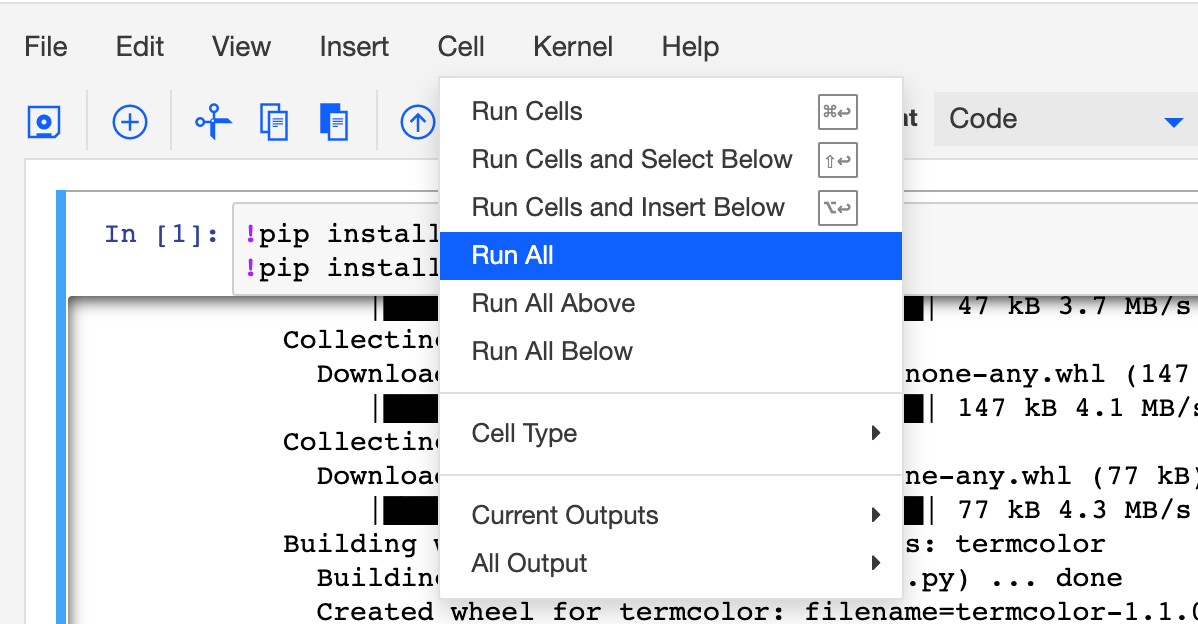
Task: Expand the Current Outputs submenu
Action: pos(671,516)
